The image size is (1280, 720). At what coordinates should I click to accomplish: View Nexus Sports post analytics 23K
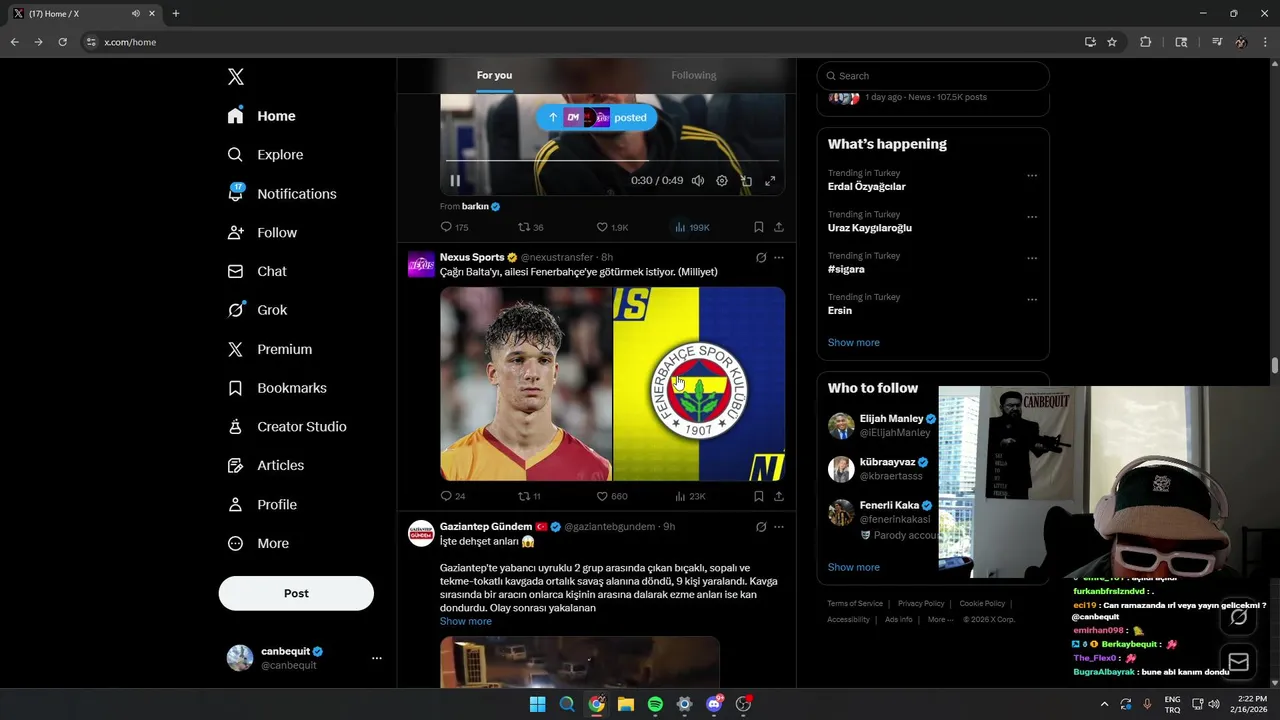(x=691, y=496)
